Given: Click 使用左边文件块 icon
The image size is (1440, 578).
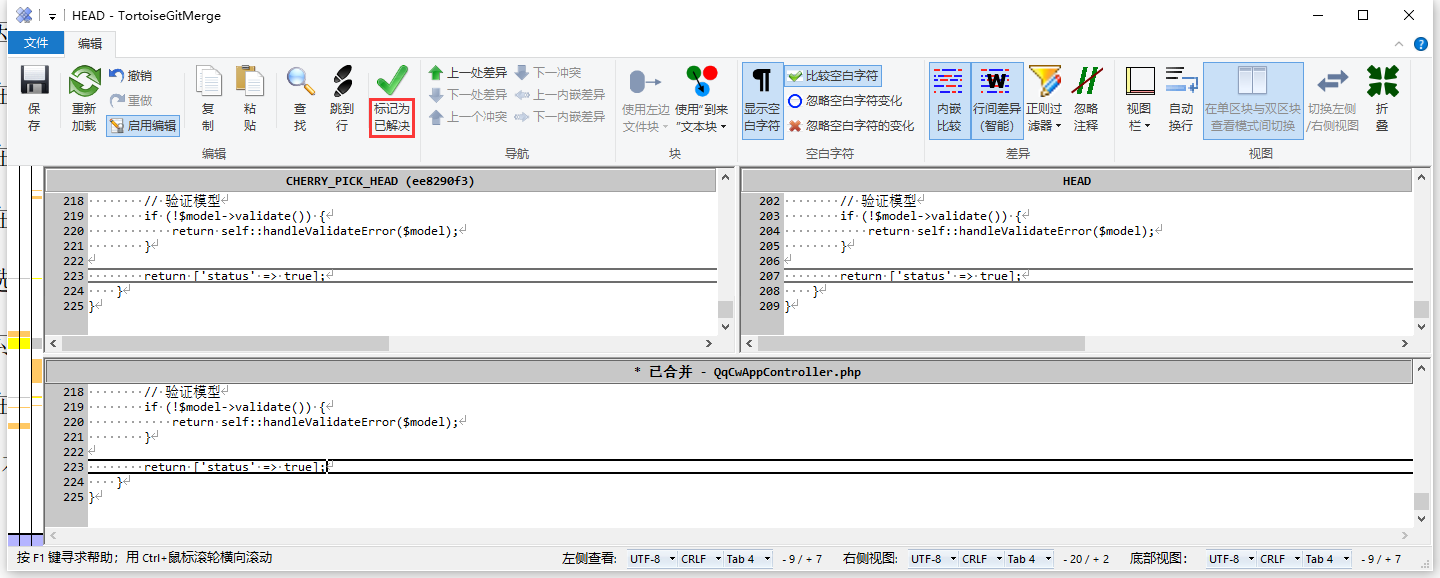Looking at the screenshot, I should tap(645, 81).
